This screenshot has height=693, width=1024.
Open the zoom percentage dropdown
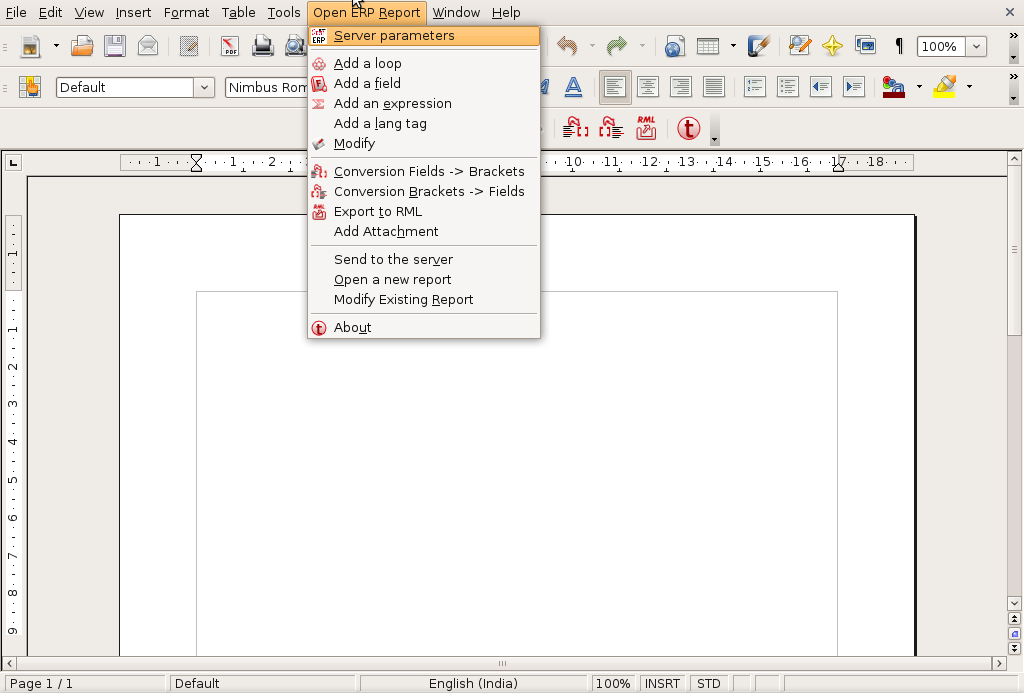tap(976, 46)
